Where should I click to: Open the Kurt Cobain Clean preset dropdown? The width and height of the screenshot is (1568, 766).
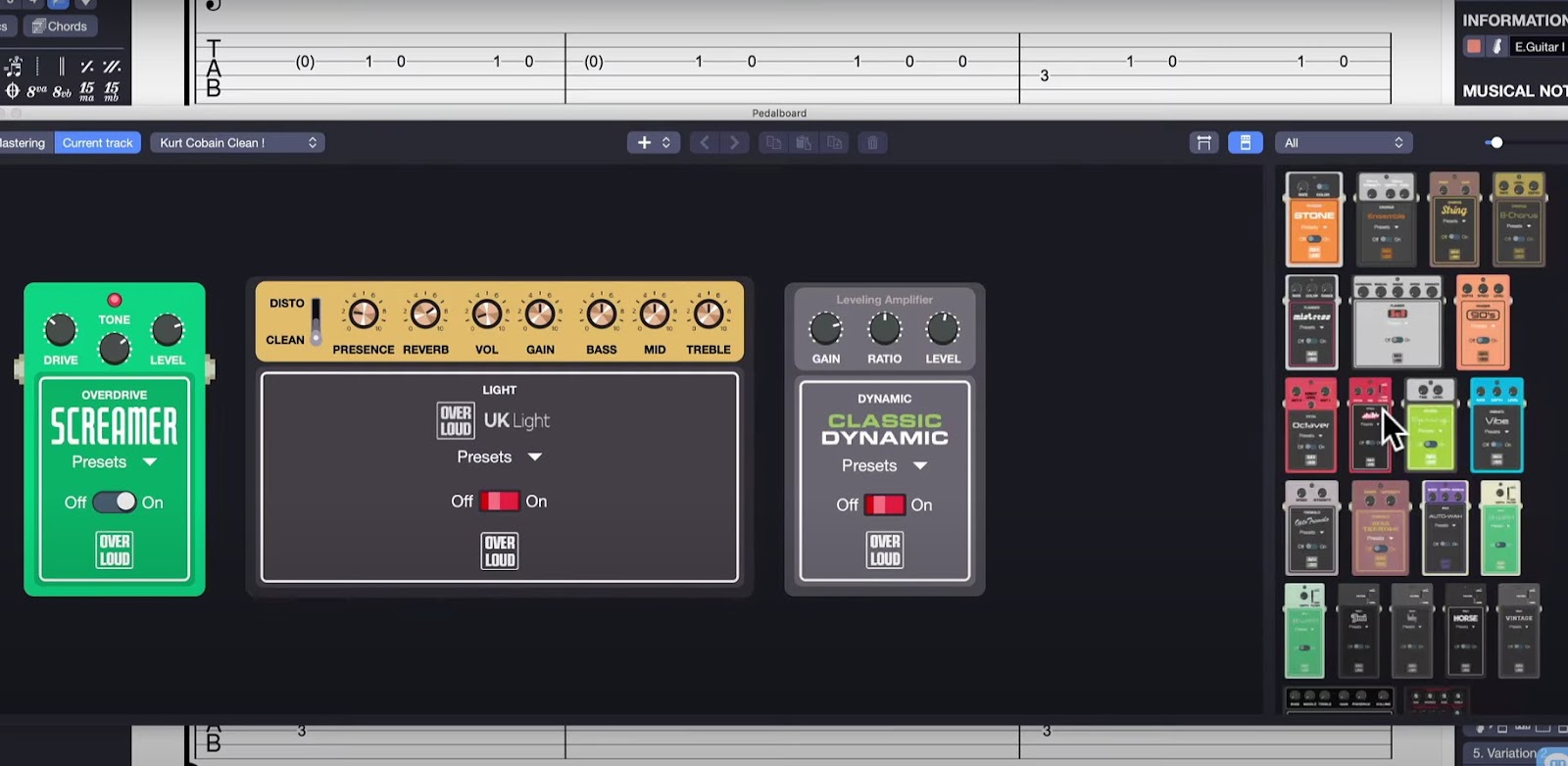tap(237, 143)
